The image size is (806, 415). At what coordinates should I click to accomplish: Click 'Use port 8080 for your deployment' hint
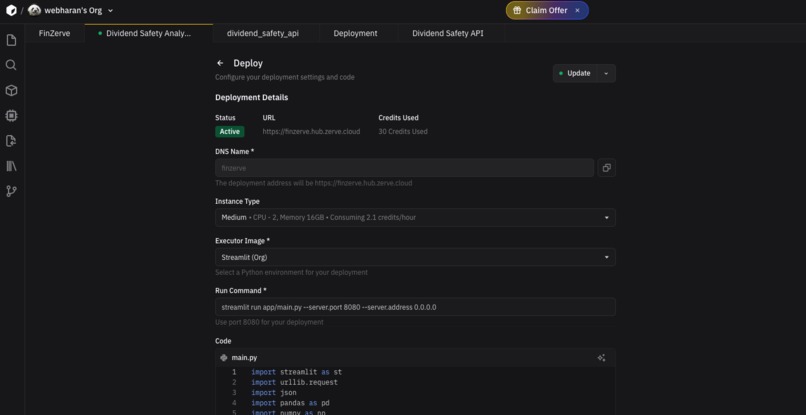pyautogui.click(x=269, y=322)
